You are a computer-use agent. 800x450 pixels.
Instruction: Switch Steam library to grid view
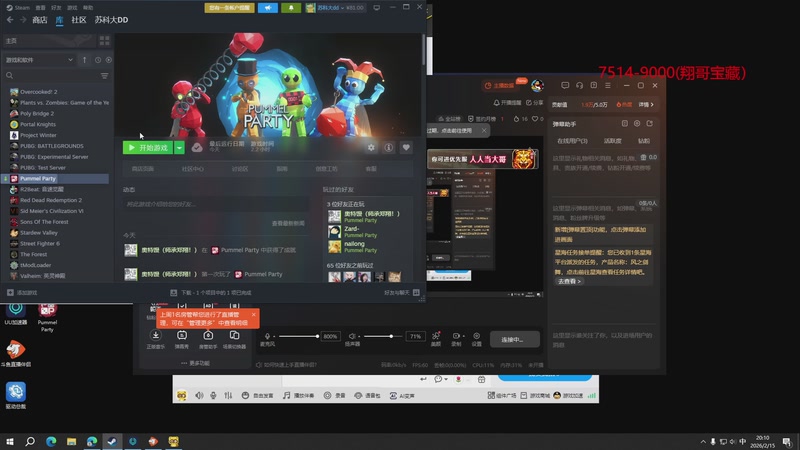(105, 40)
